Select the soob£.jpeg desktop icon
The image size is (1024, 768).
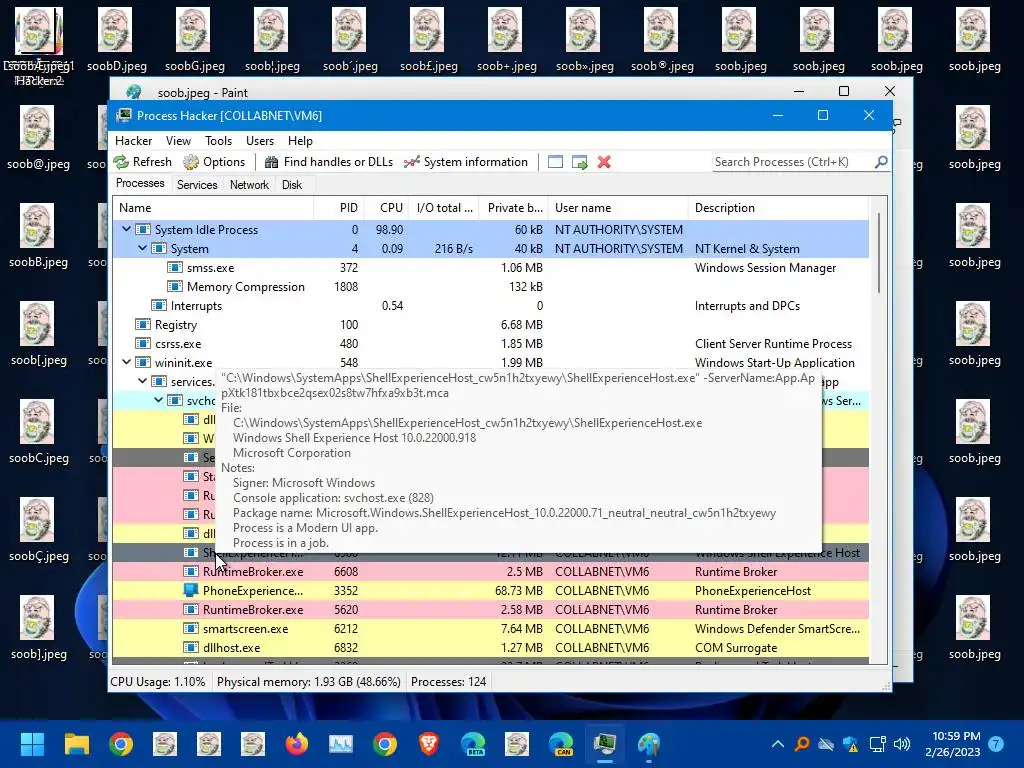pos(428,40)
